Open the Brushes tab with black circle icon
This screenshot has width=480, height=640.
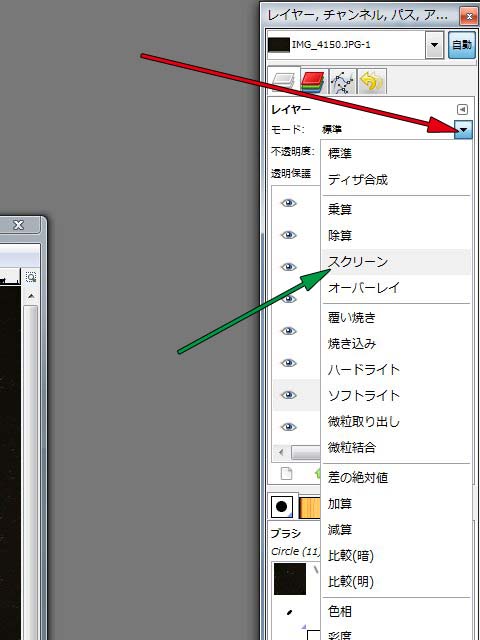point(282,507)
